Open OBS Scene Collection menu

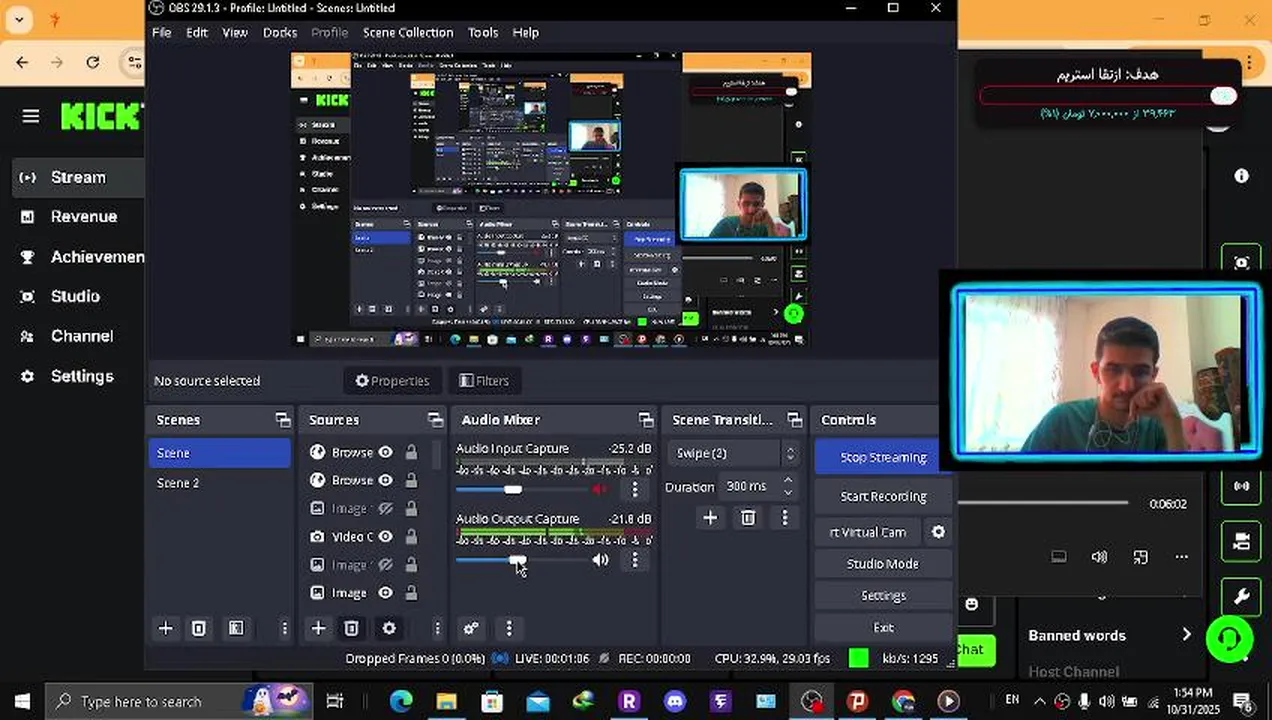[x=408, y=32]
